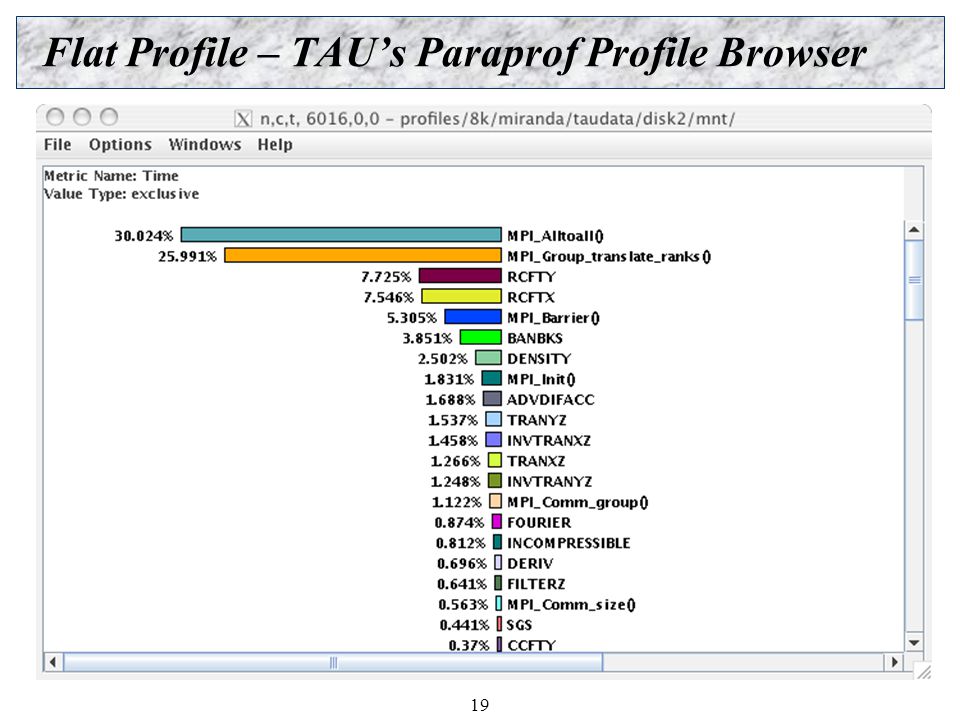The height and width of the screenshot is (720, 960).
Task: Select the FOURIER function label
Action: click(539, 523)
